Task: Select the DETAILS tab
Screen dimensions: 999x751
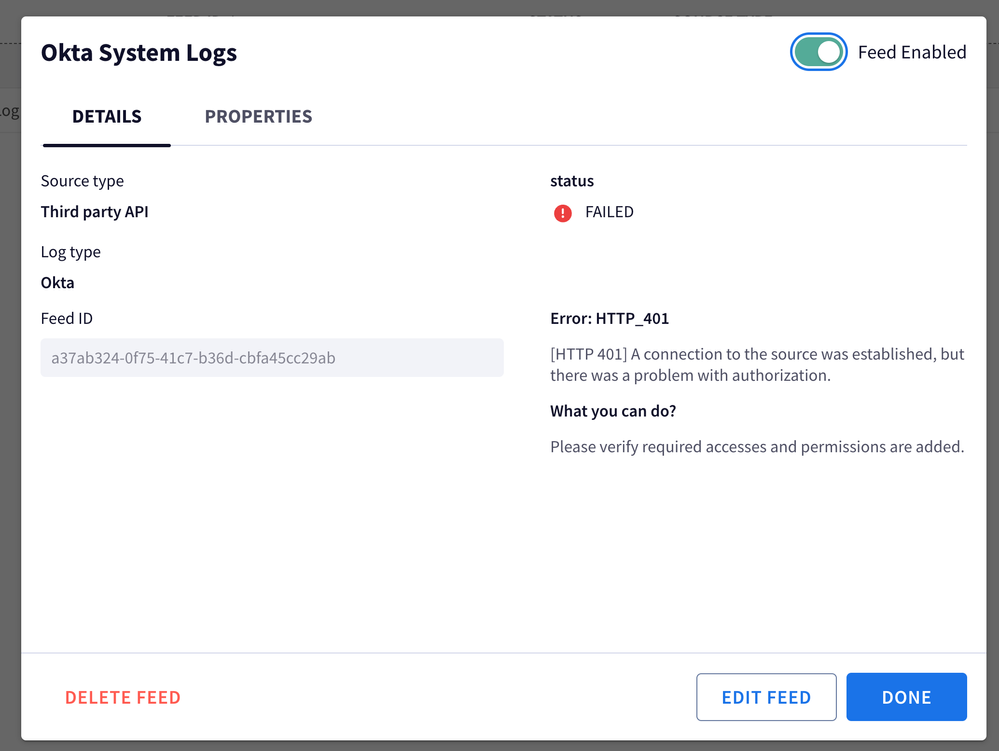Action: point(106,117)
